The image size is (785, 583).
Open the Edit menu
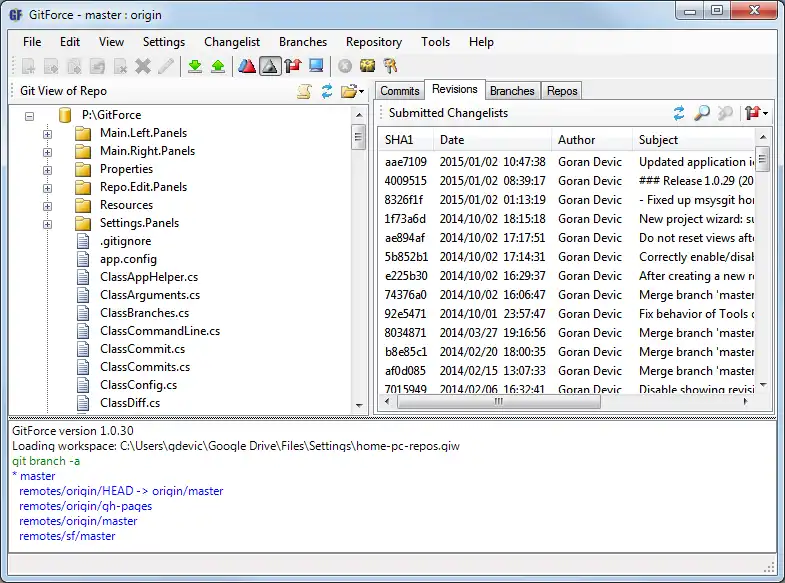70,42
